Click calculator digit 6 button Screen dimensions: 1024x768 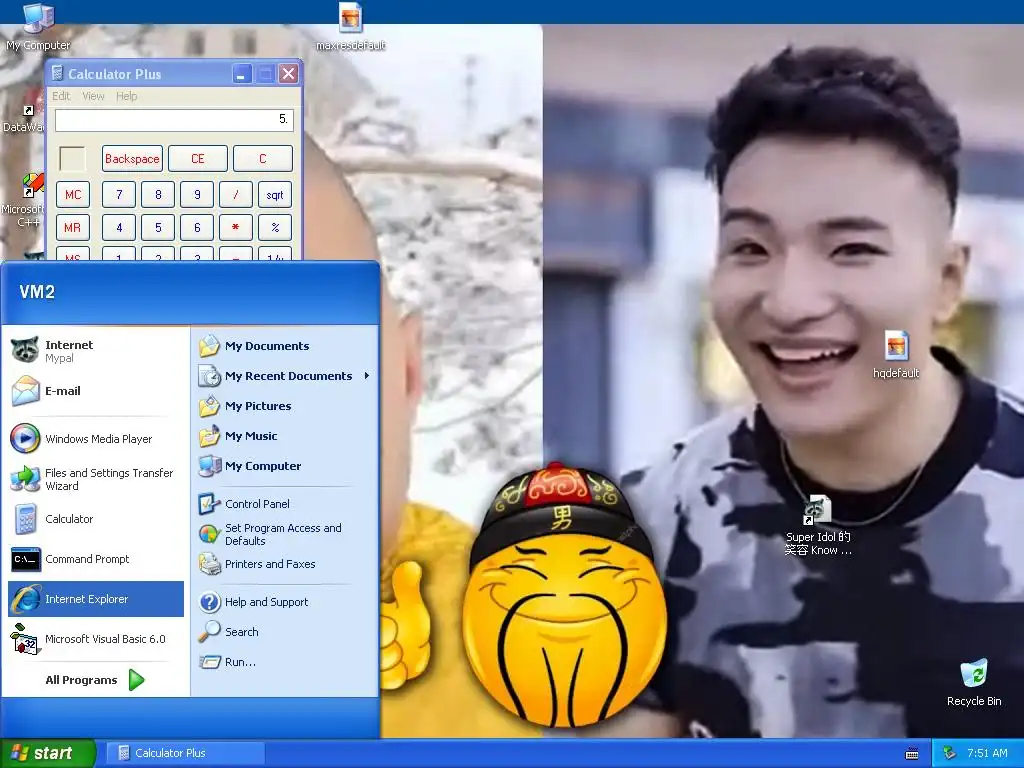pos(197,227)
